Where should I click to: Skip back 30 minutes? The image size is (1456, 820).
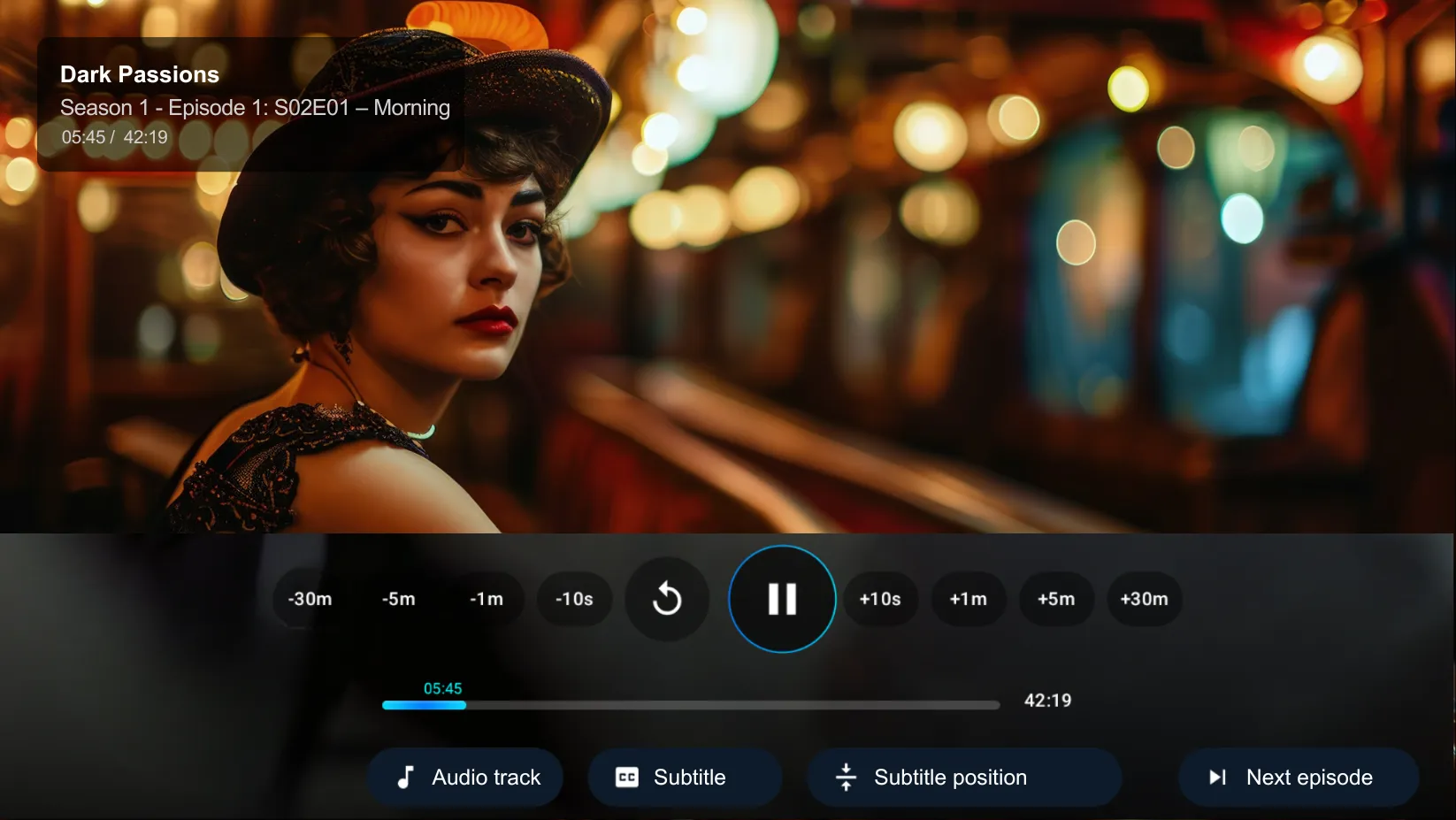click(310, 599)
